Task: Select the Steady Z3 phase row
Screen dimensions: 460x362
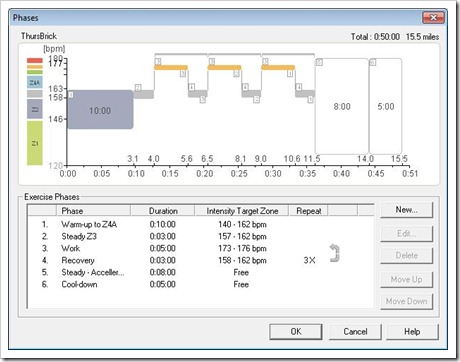Action: coord(200,236)
